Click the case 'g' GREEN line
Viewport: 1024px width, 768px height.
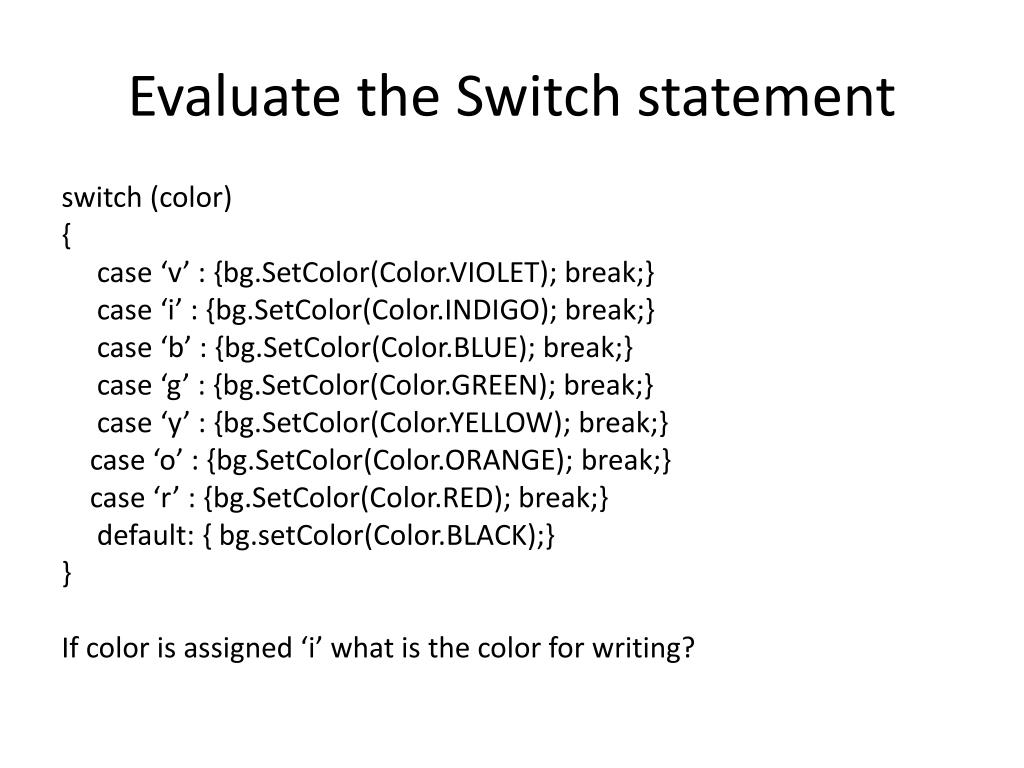(375, 385)
